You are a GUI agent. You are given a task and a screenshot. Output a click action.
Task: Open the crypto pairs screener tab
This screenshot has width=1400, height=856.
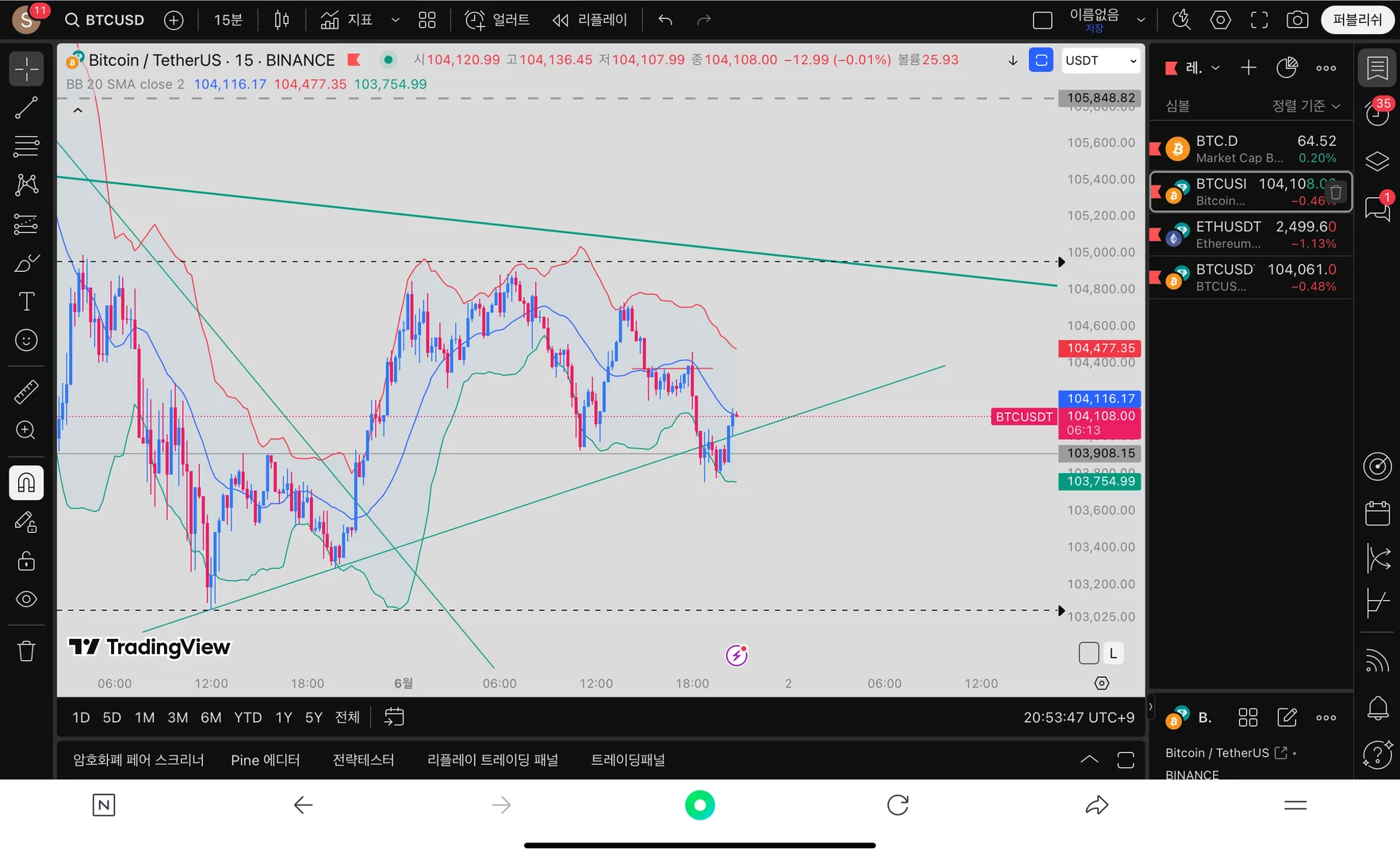tap(138, 760)
